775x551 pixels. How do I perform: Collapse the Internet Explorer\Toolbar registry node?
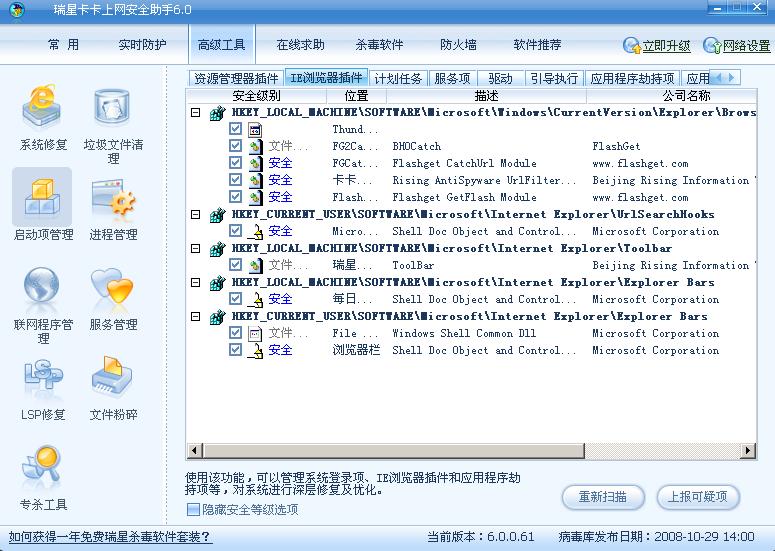click(196, 249)
